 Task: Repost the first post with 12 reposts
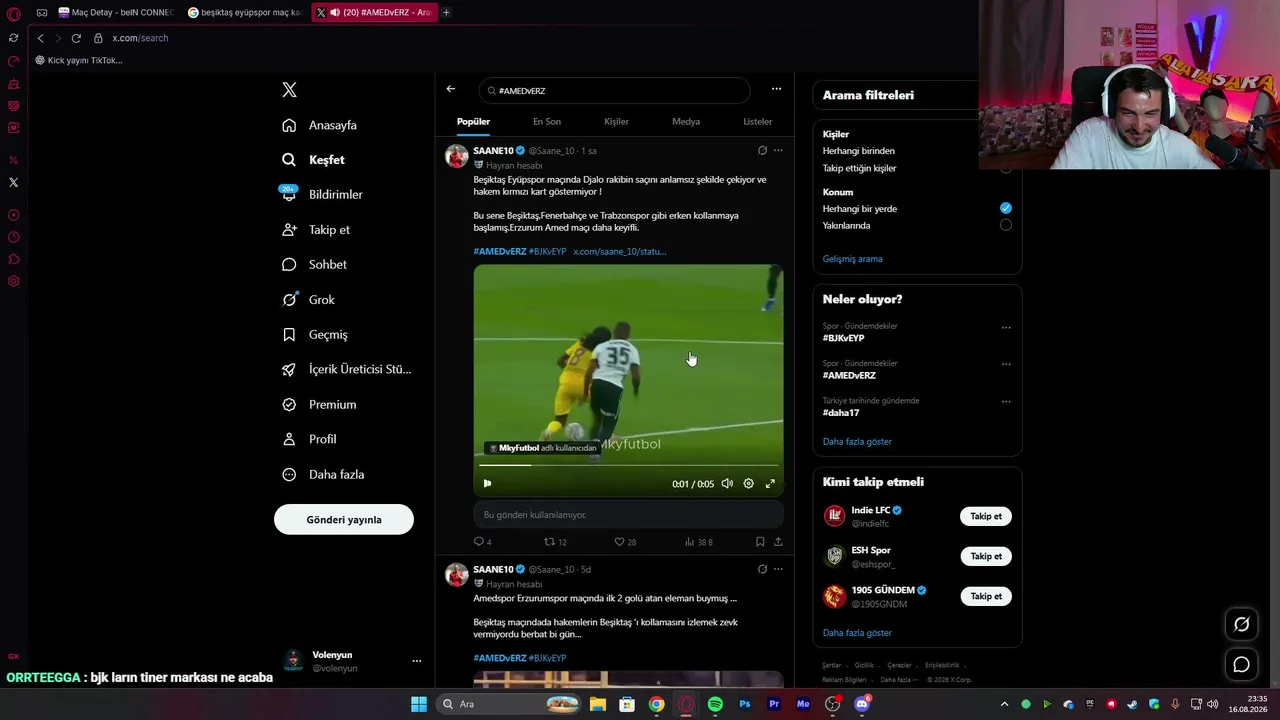[555, 542]
